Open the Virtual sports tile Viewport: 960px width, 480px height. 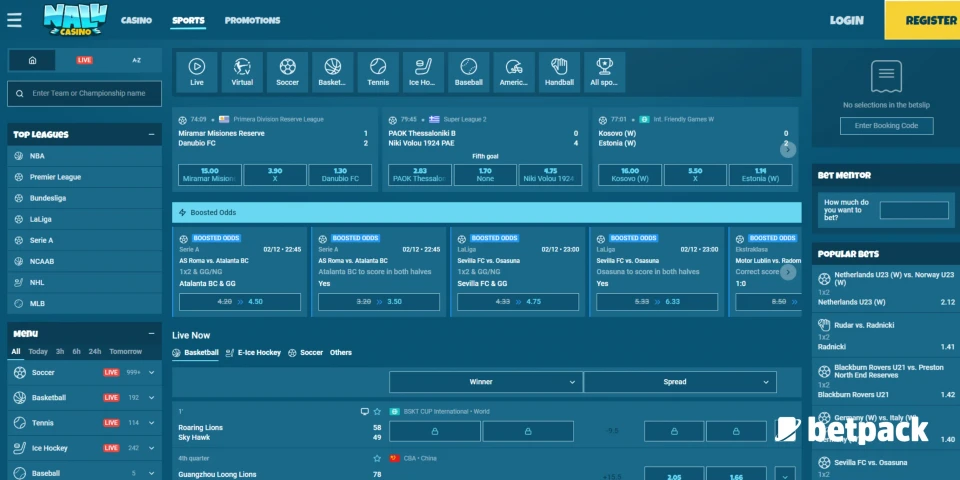pyautogui.click(x=242, y=72)
